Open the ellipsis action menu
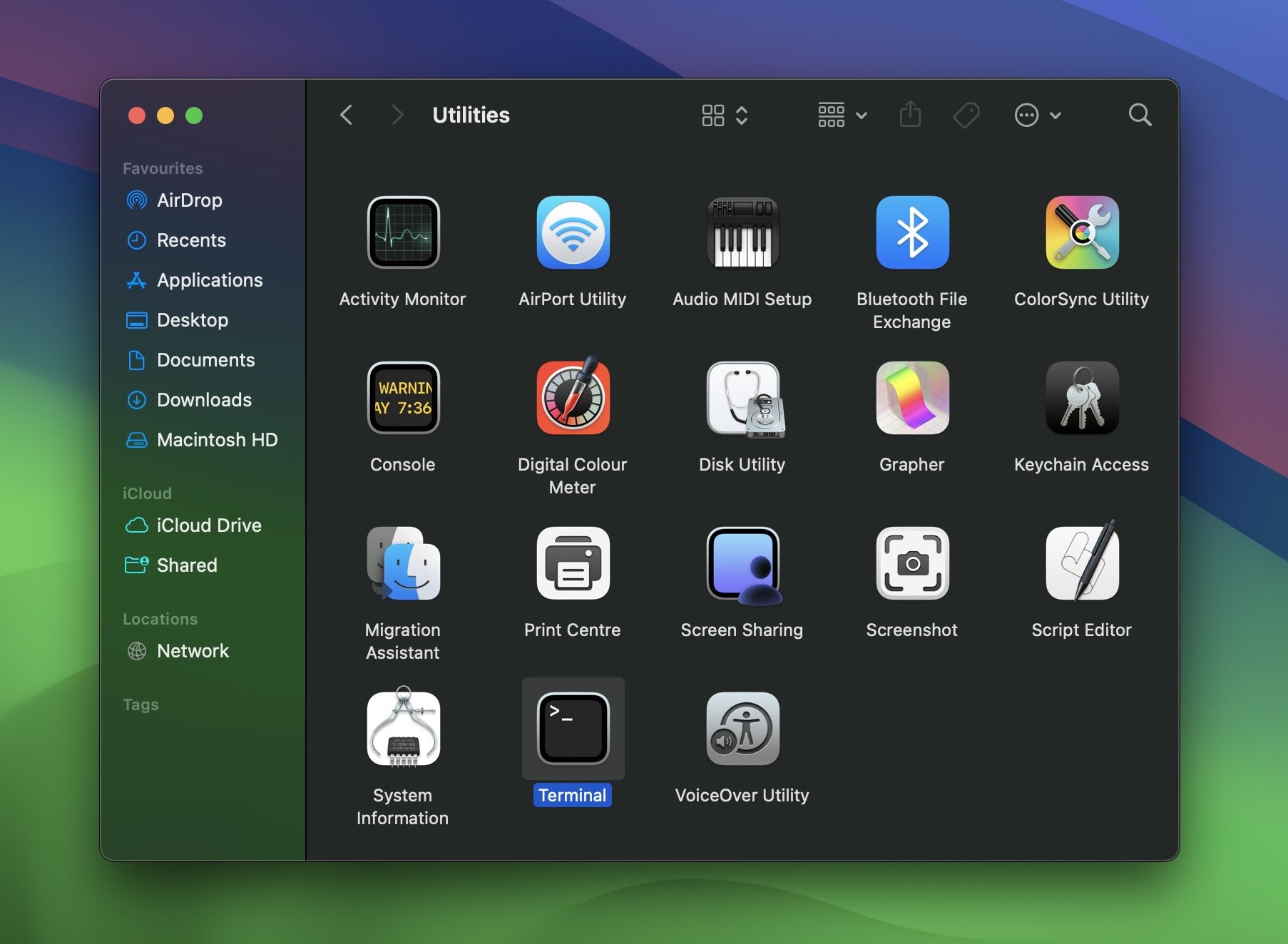 point(1038,115)
